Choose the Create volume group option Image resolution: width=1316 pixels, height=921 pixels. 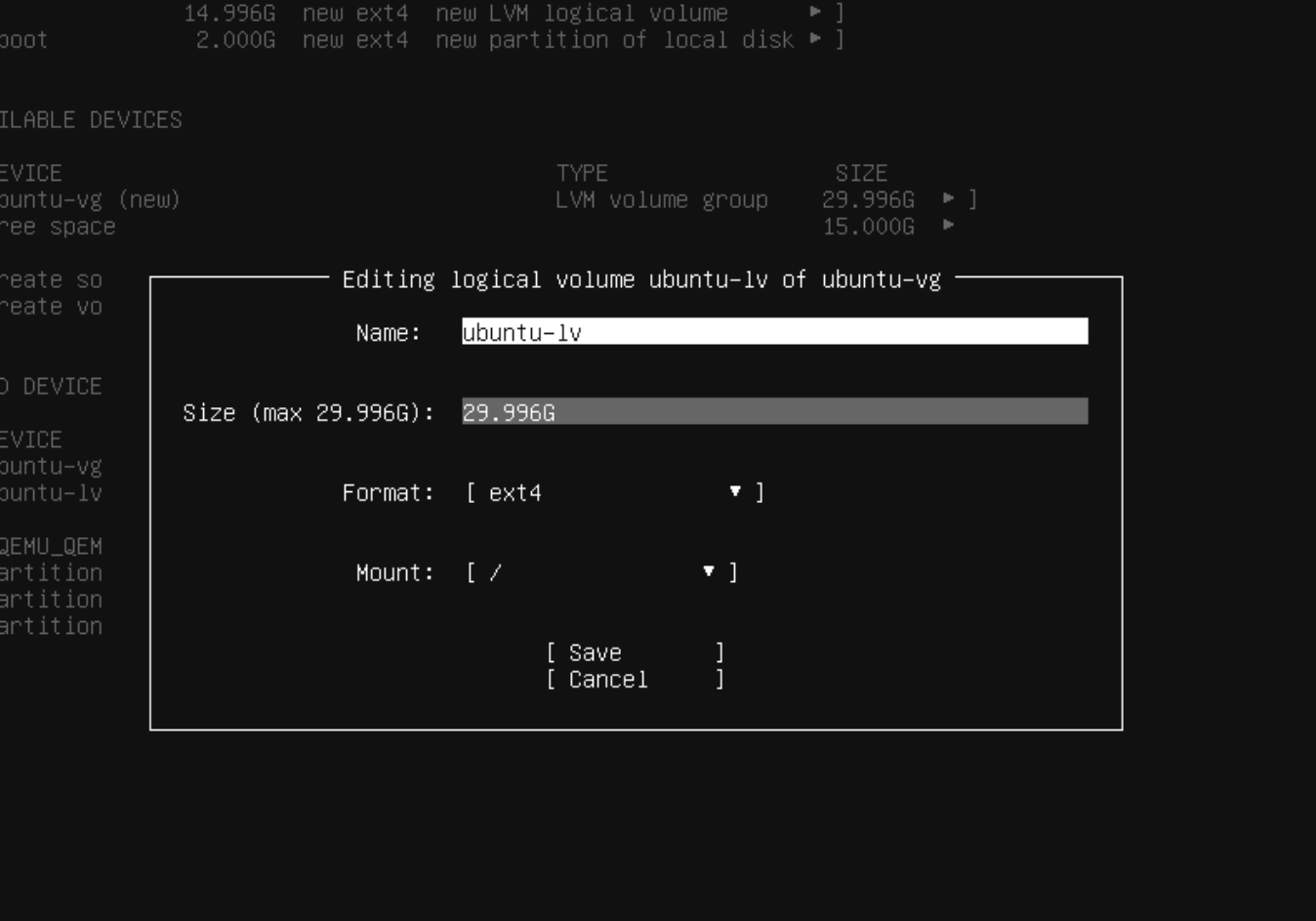[x=51, y=307]
